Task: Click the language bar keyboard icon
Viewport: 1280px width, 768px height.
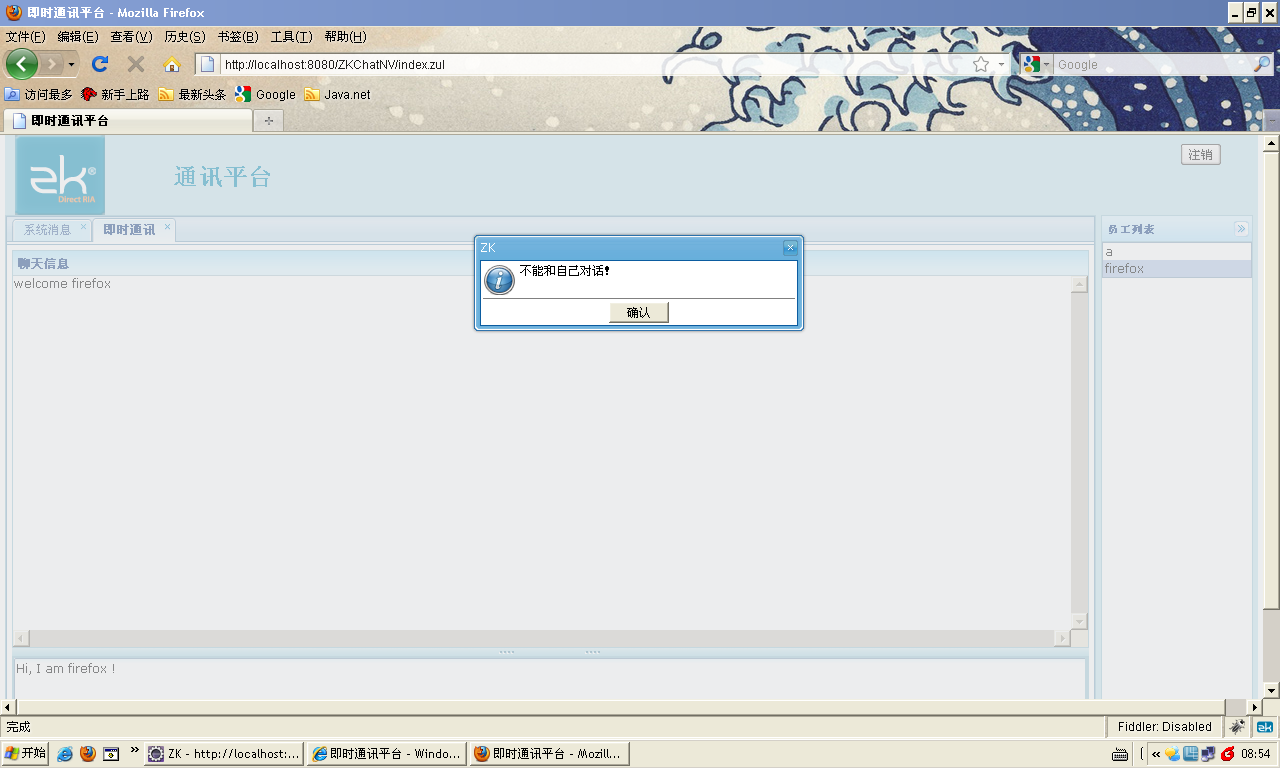Action: click(x=1120, y=754)
